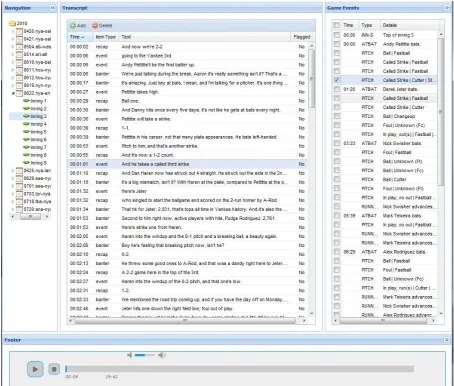Click the Transcript vertical scroll down arrow
The height and width of the screenshot is (386, 454).
point(312,313)
